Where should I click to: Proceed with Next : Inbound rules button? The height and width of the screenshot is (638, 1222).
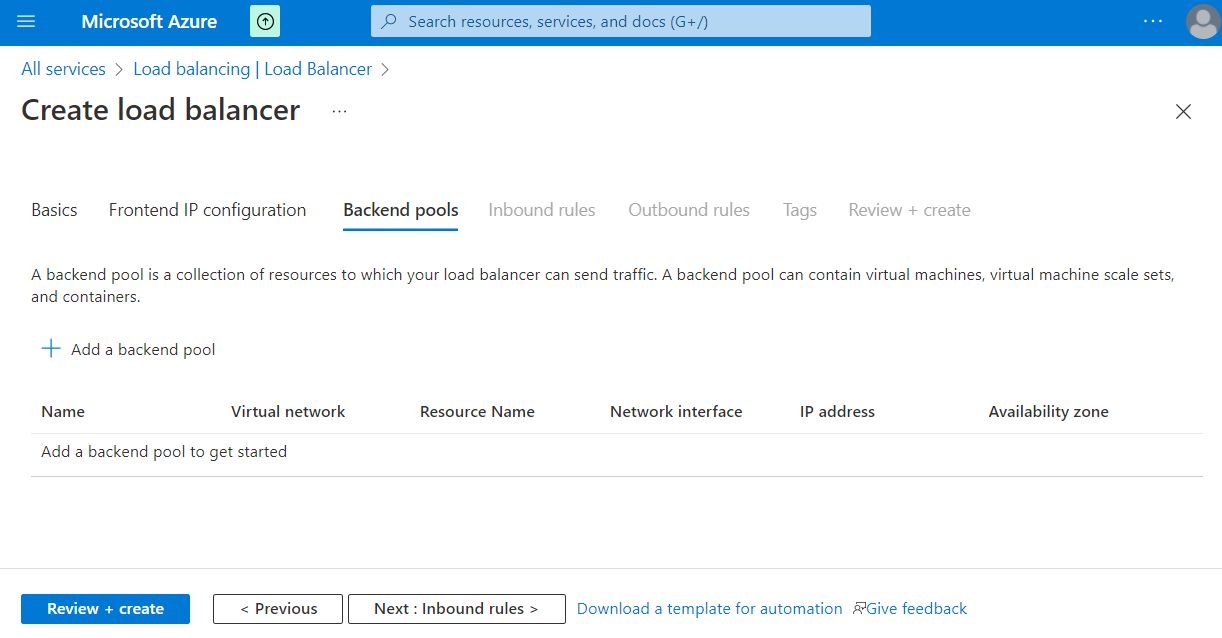pos(456,609)
